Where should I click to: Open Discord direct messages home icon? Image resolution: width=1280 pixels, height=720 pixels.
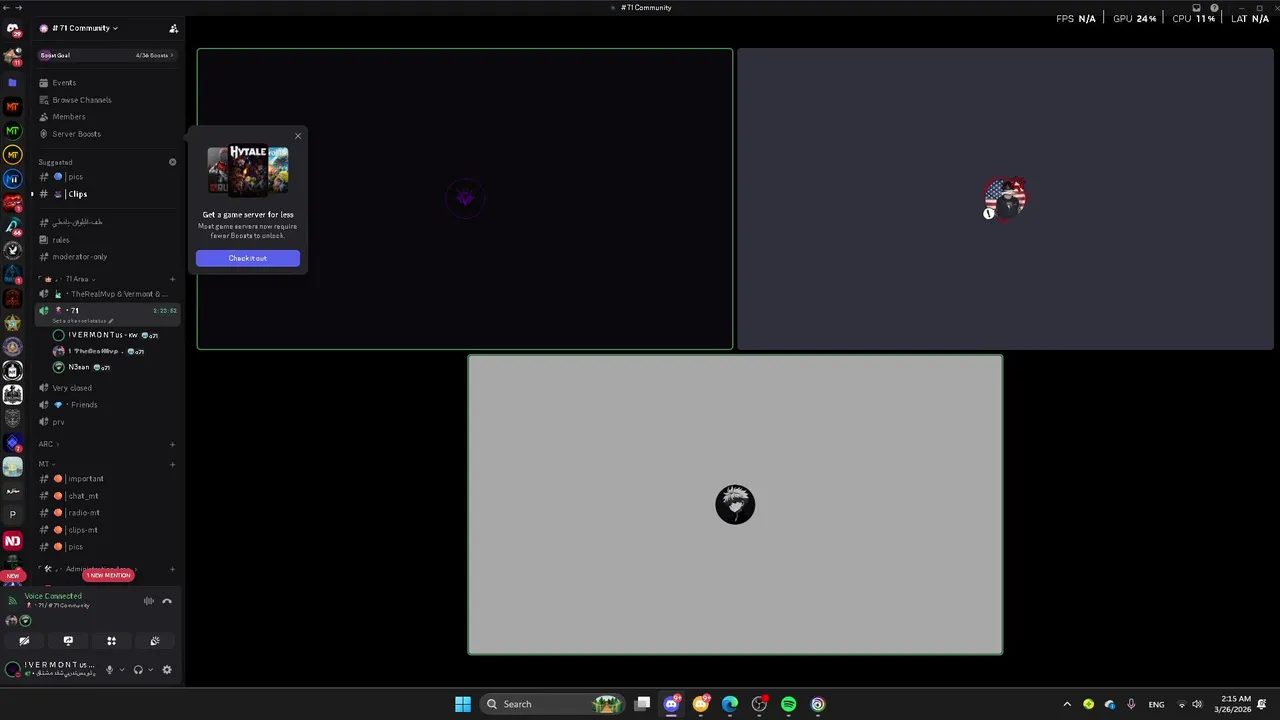[12, 29]
